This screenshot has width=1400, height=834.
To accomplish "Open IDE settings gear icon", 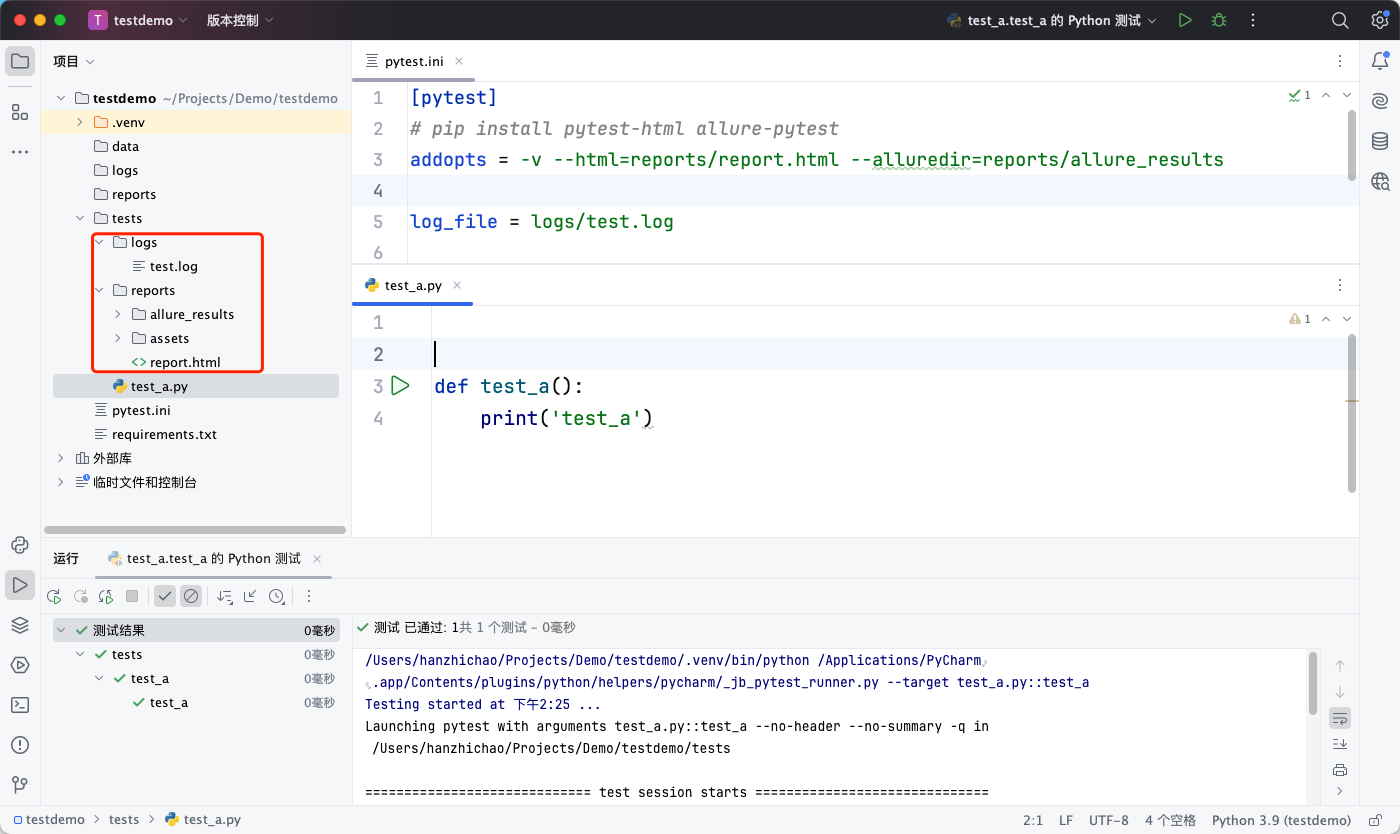I will (1380, 20).
